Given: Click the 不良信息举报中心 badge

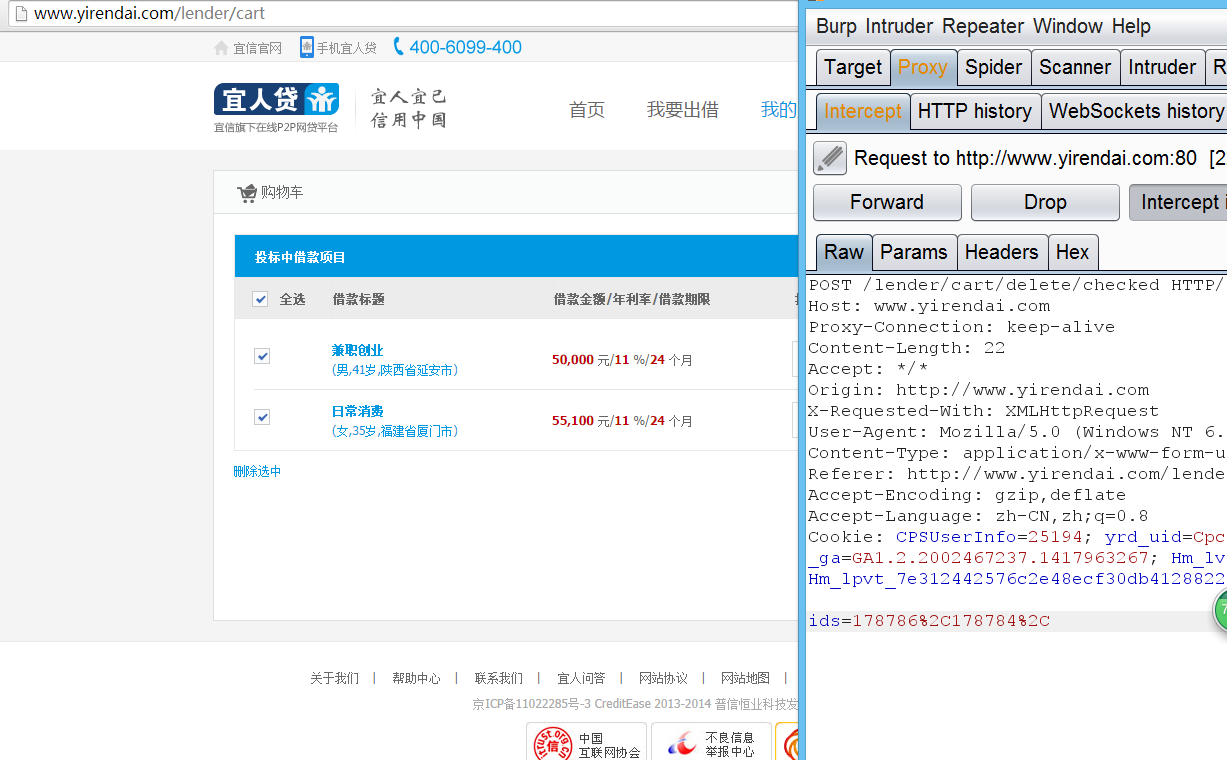Looking at the screenshot, I should pyautogui.click(x=711, y=744).
